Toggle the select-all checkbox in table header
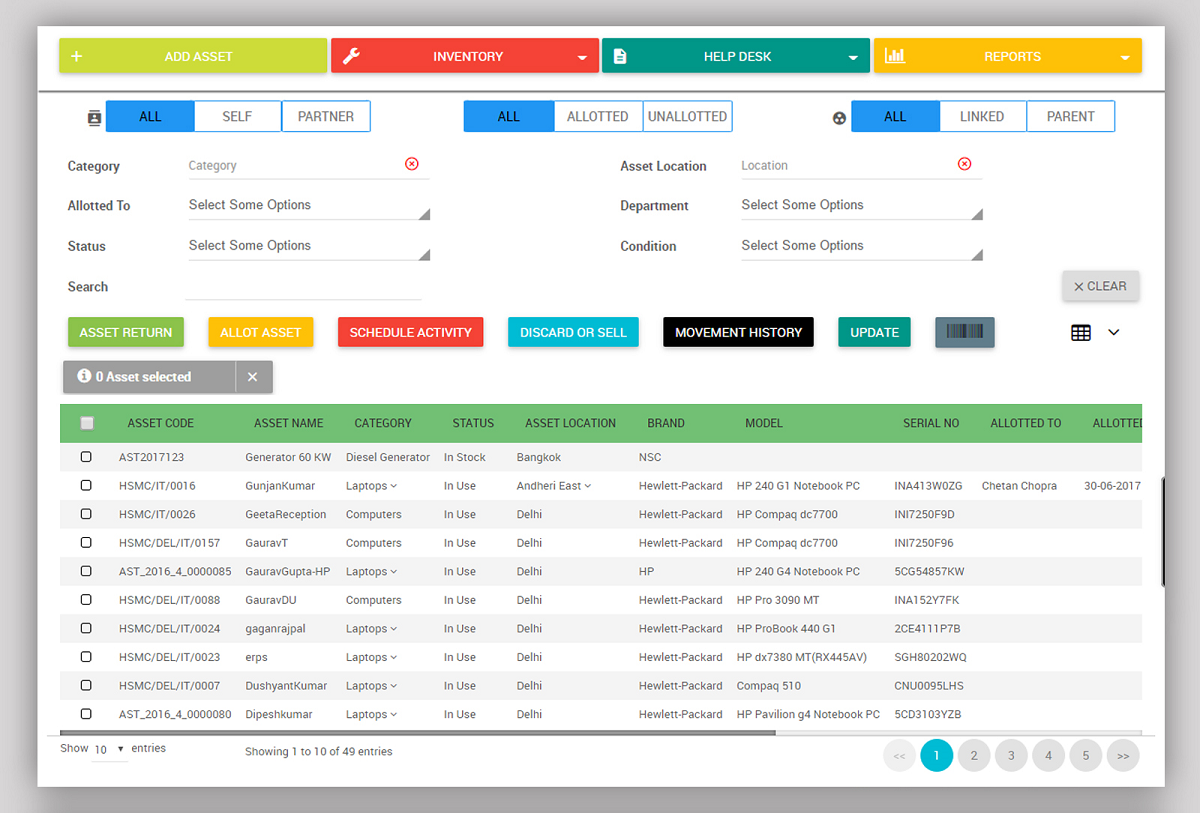 point(87,423)
